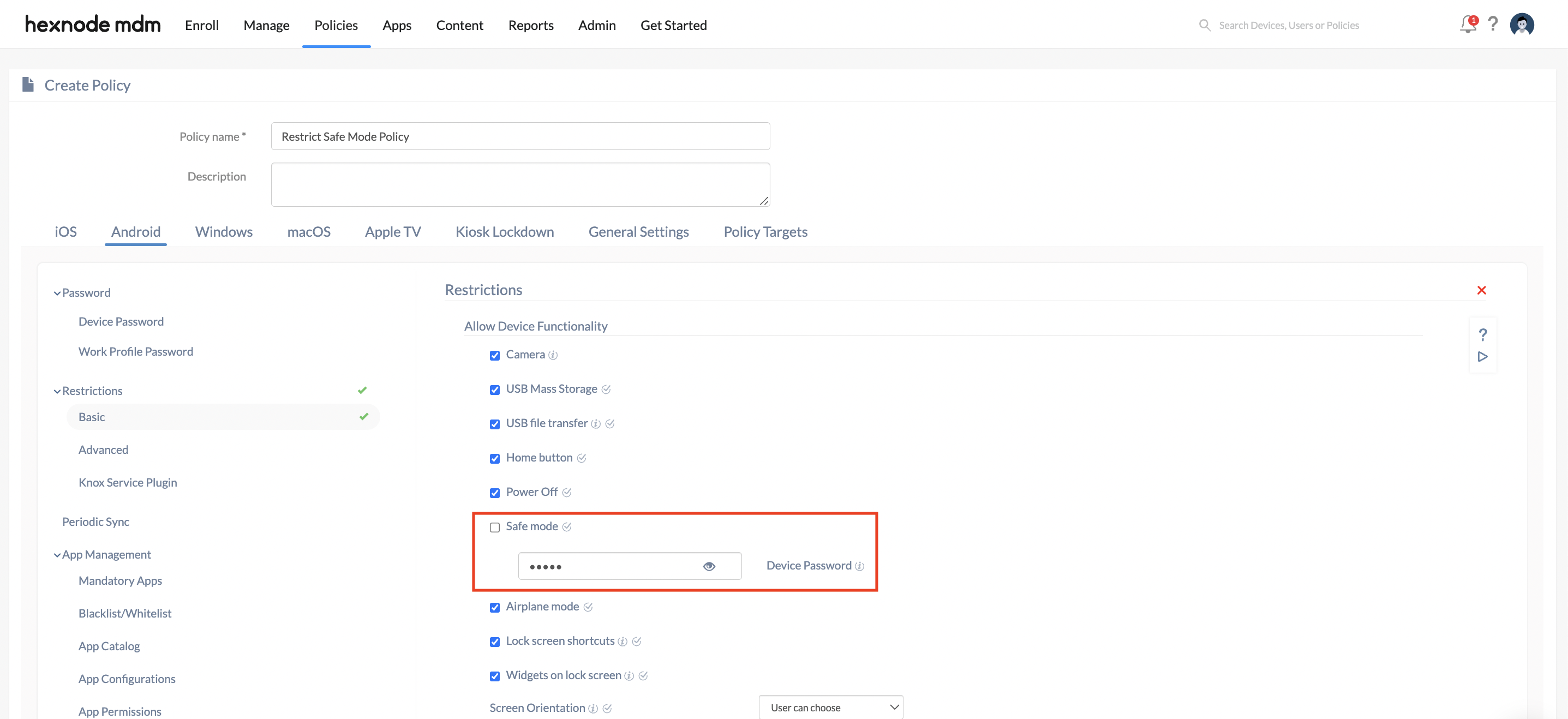Open Device Password settings
The height and width of the screenshot is (719, 1568).
pos(121,321)
